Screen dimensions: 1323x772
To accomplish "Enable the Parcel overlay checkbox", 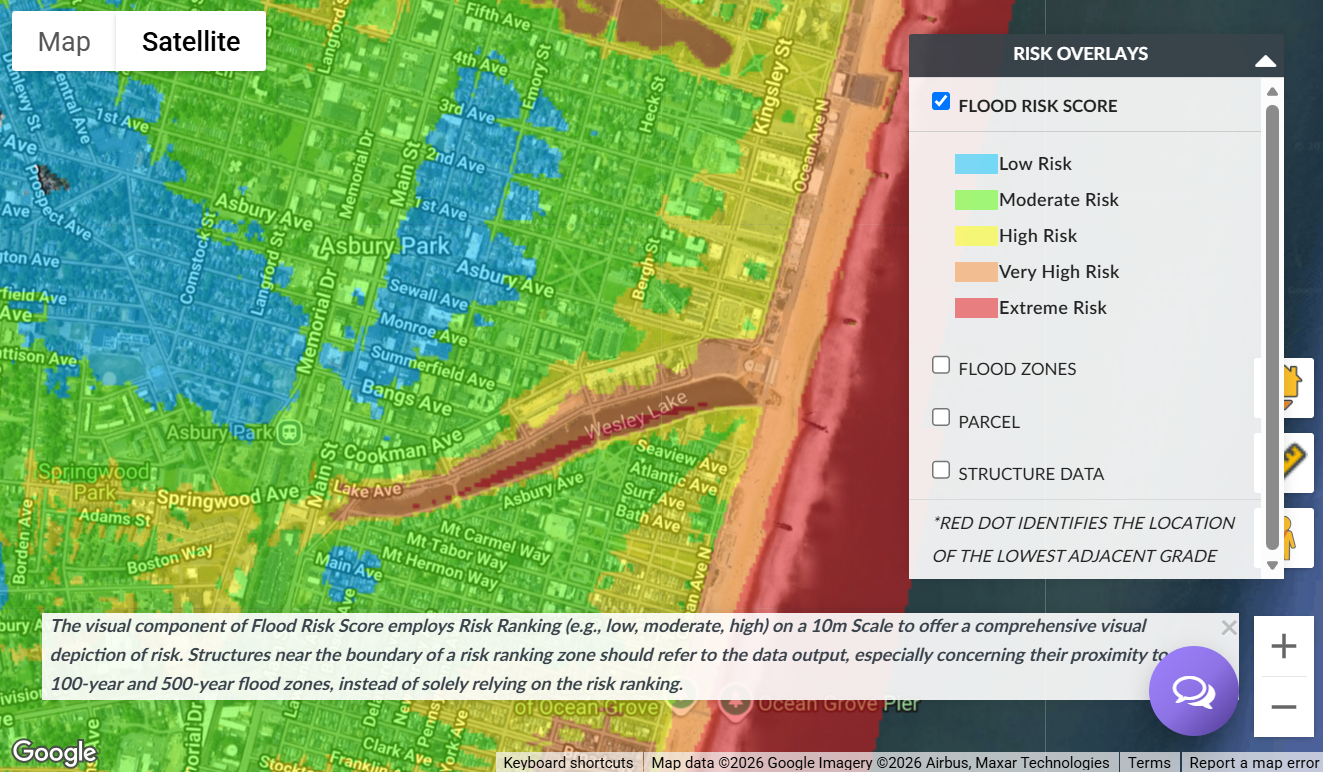I will pyautogui.click(x=940, y=417).
